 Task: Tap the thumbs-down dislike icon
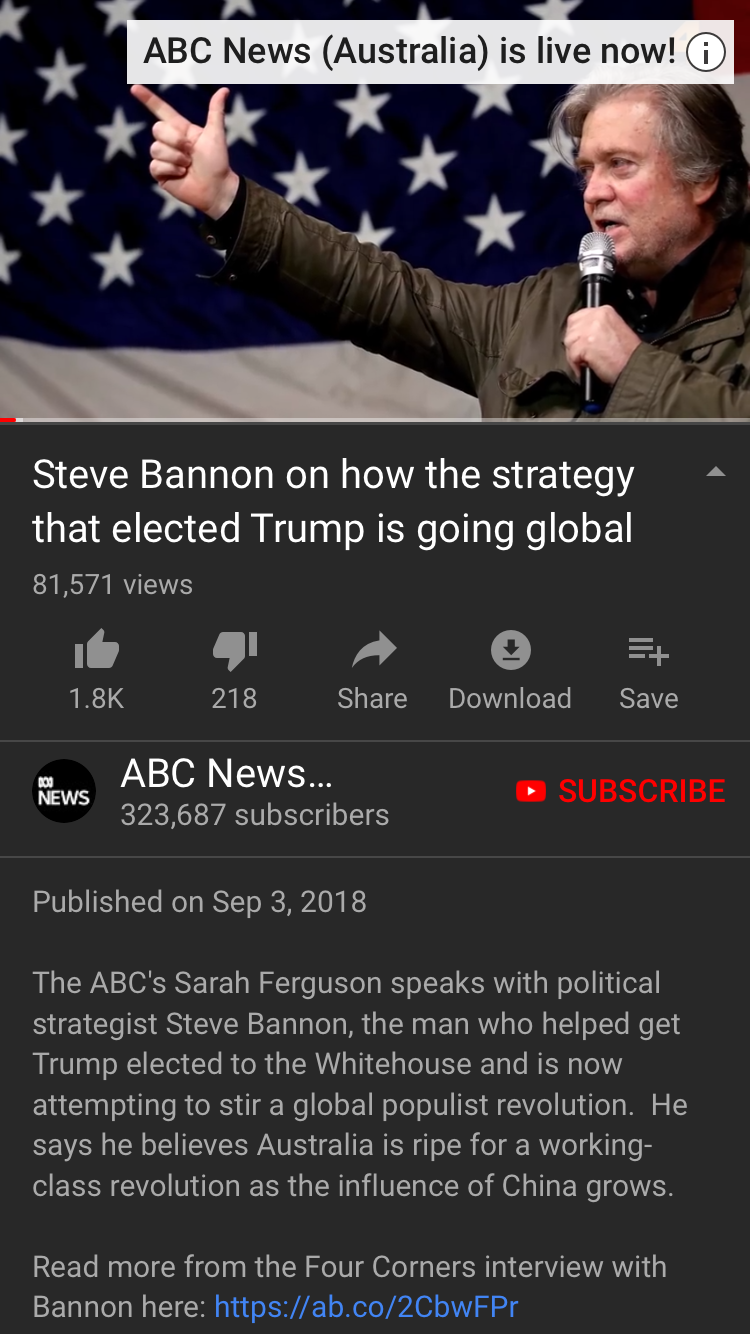coord(234,652)
